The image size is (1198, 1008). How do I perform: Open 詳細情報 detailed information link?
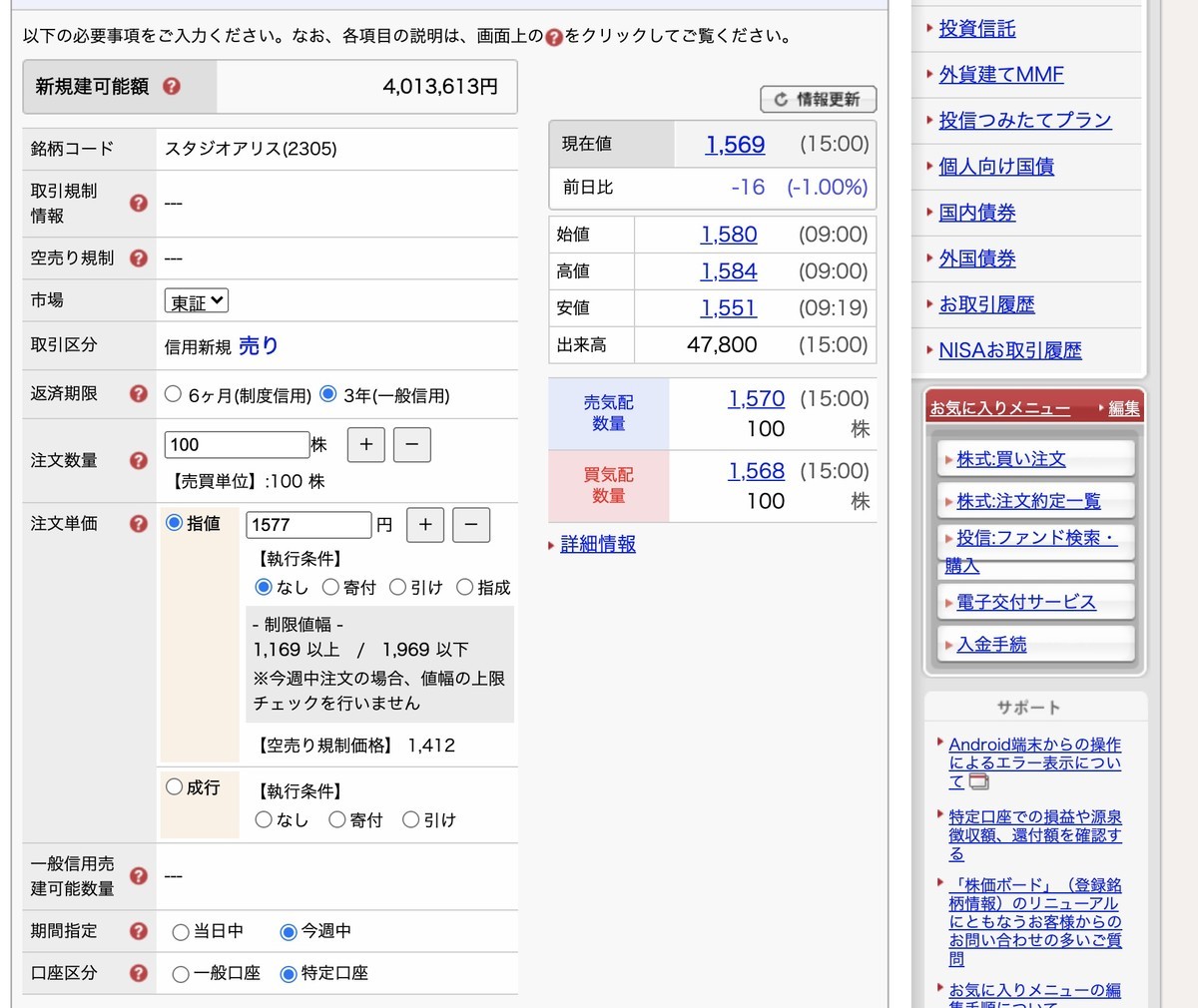click(x=598, y=544)
